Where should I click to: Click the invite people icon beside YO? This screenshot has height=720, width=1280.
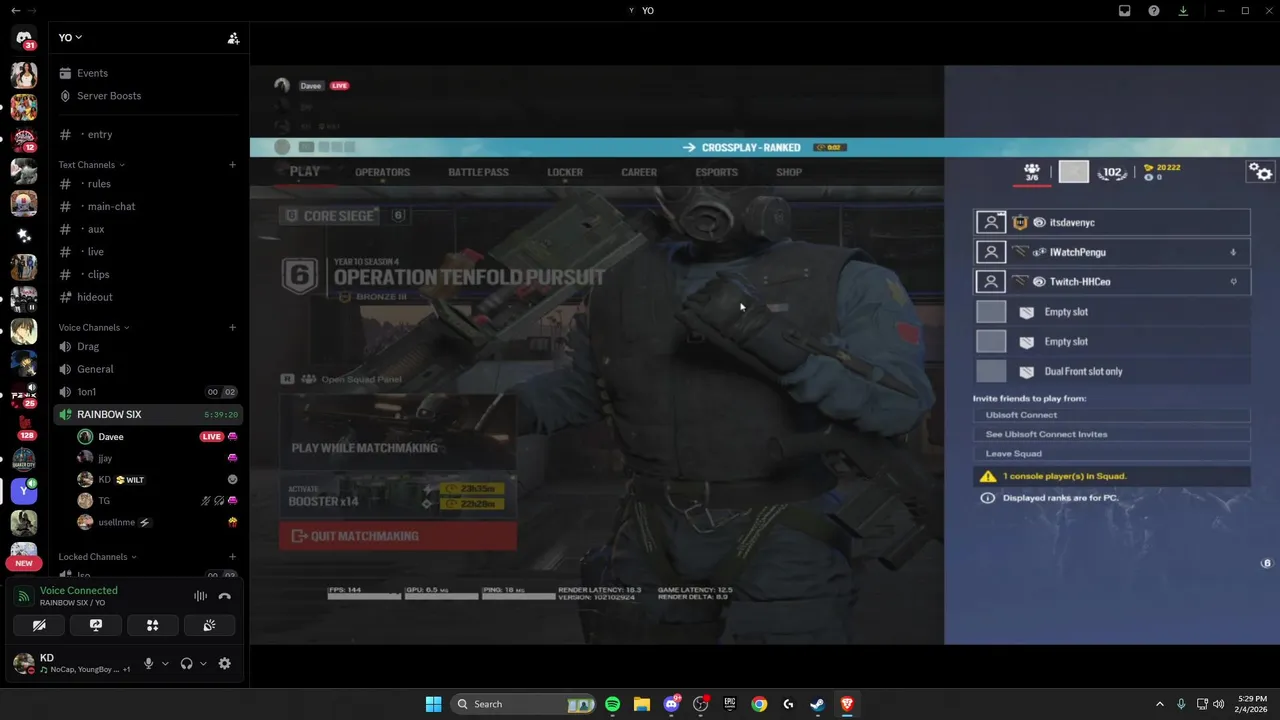[233, 38]
